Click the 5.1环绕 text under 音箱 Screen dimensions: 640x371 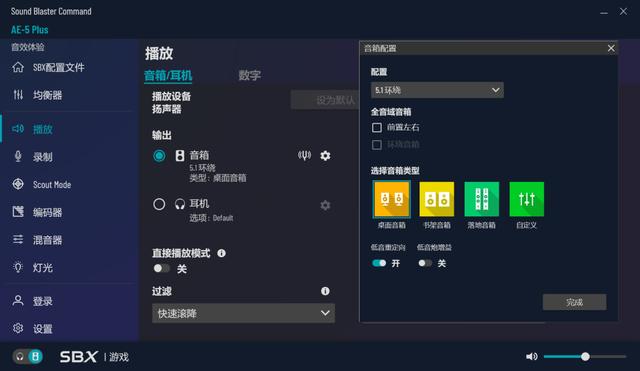click(x=202, y=168)
